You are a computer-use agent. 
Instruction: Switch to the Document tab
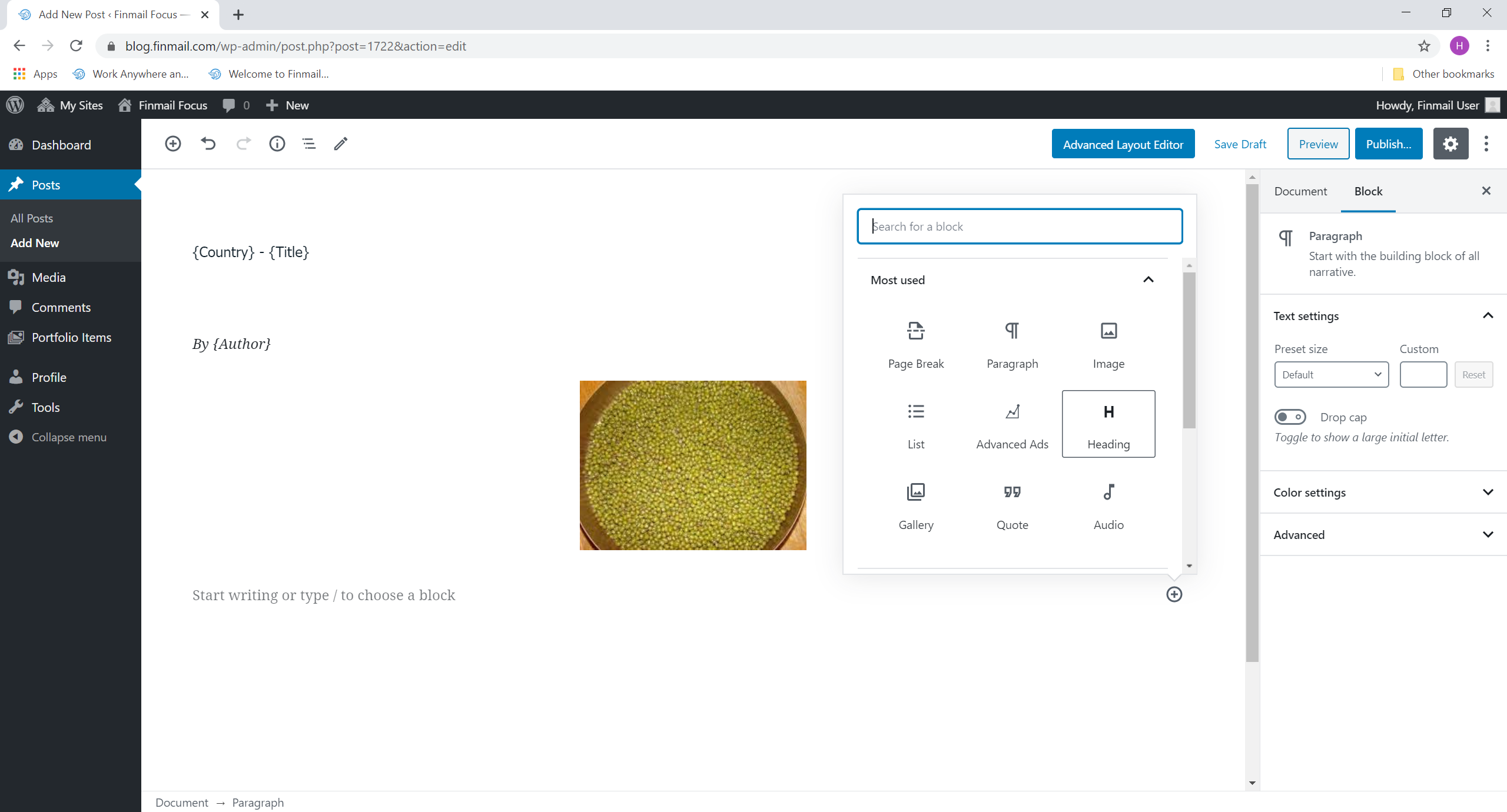(1300, 191)
